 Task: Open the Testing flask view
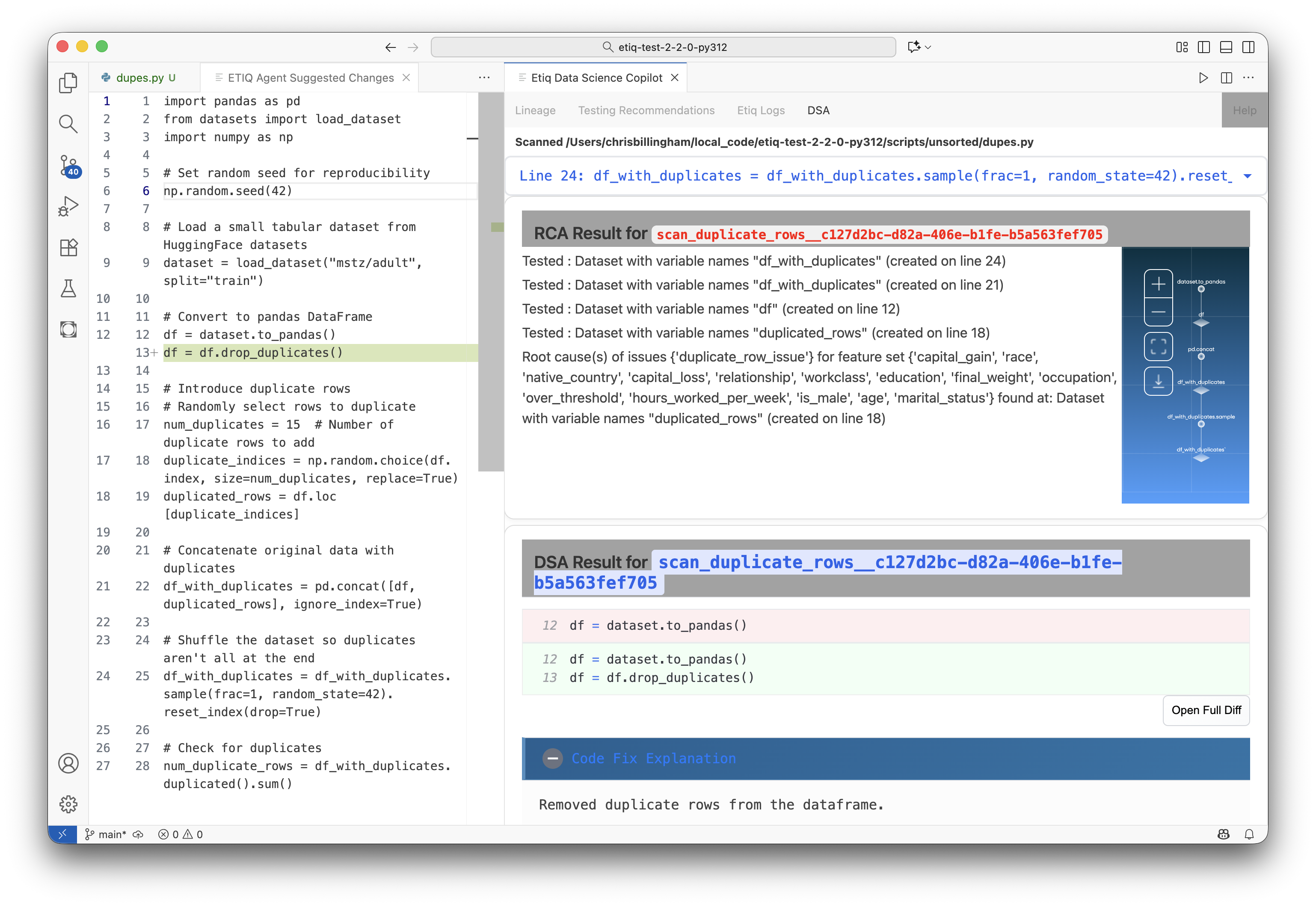[x=68, y=289]
